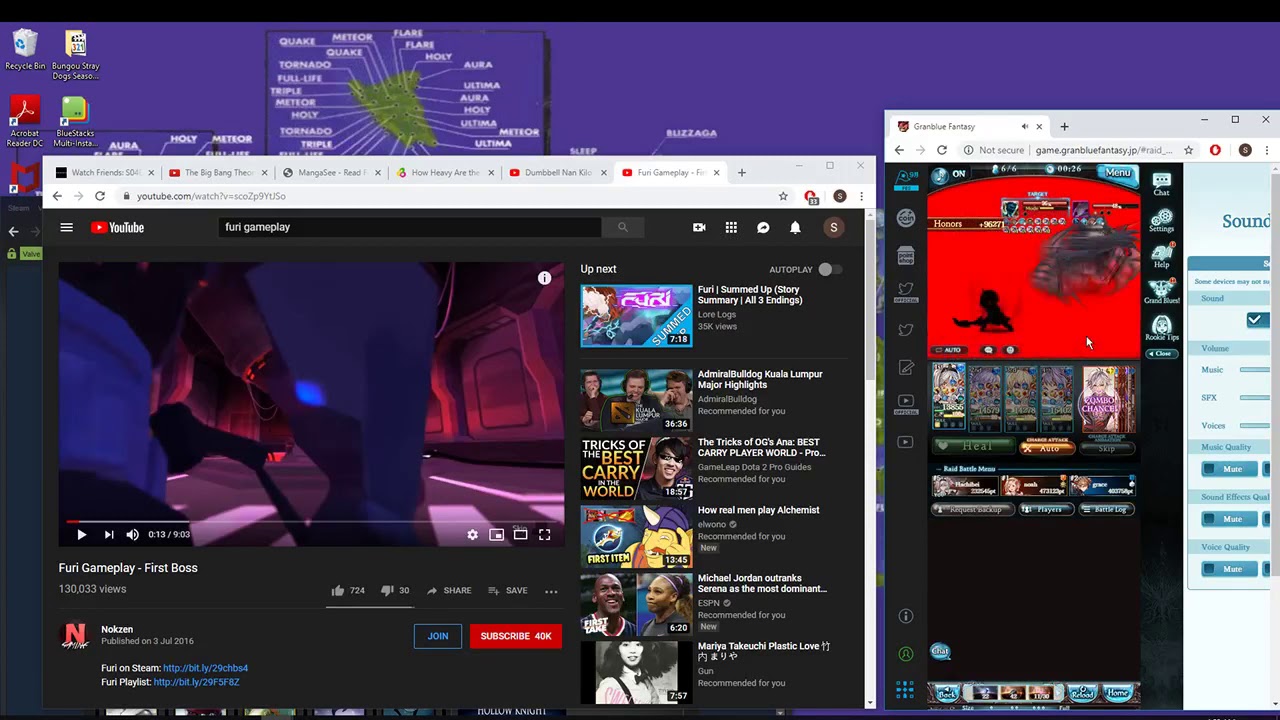Open Granblue Settings gear icon
This screenshot has height=720, width=1280.
1161,221
